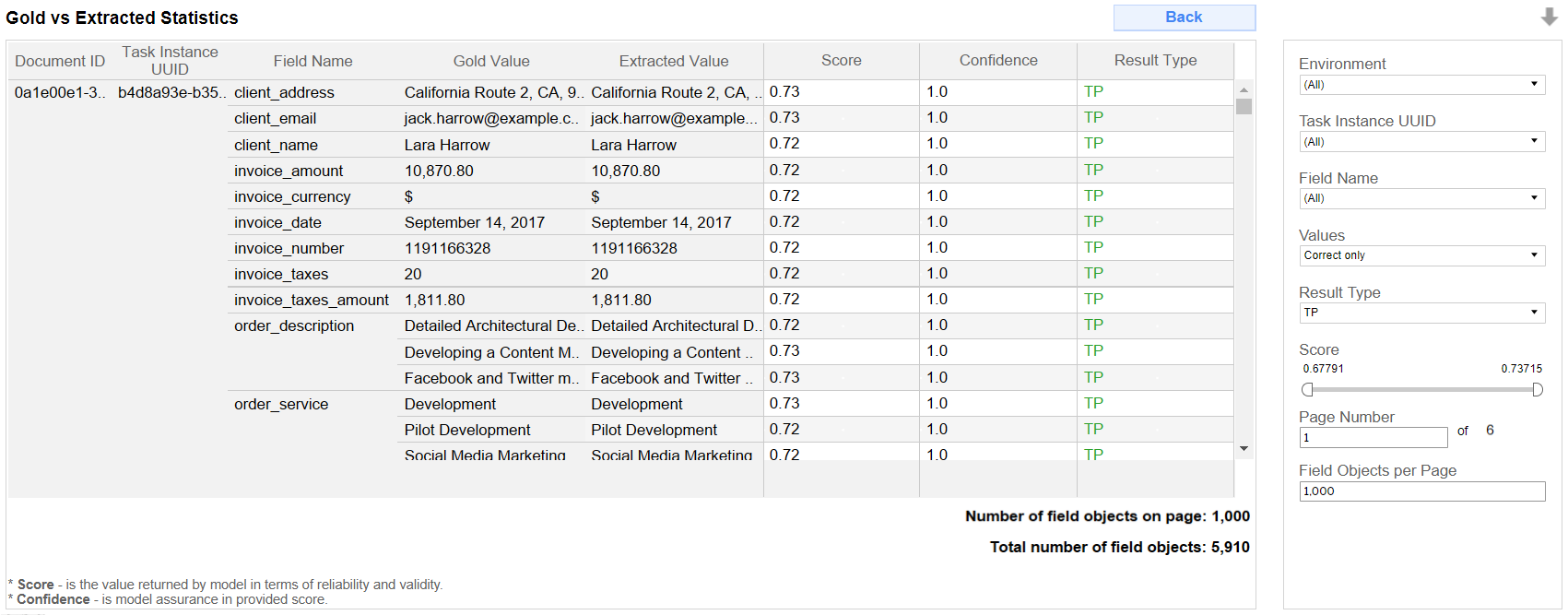
Task: Click the Score slider's left handle
Action: click(x=1307, y=390)
